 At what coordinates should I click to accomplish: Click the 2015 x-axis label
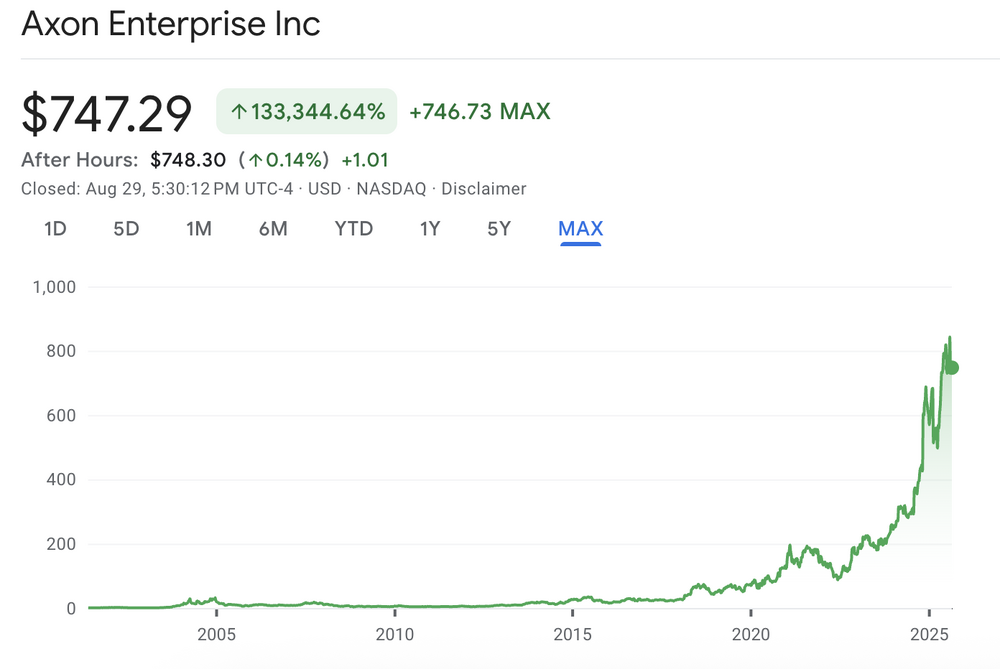click(x=572, y=634)
